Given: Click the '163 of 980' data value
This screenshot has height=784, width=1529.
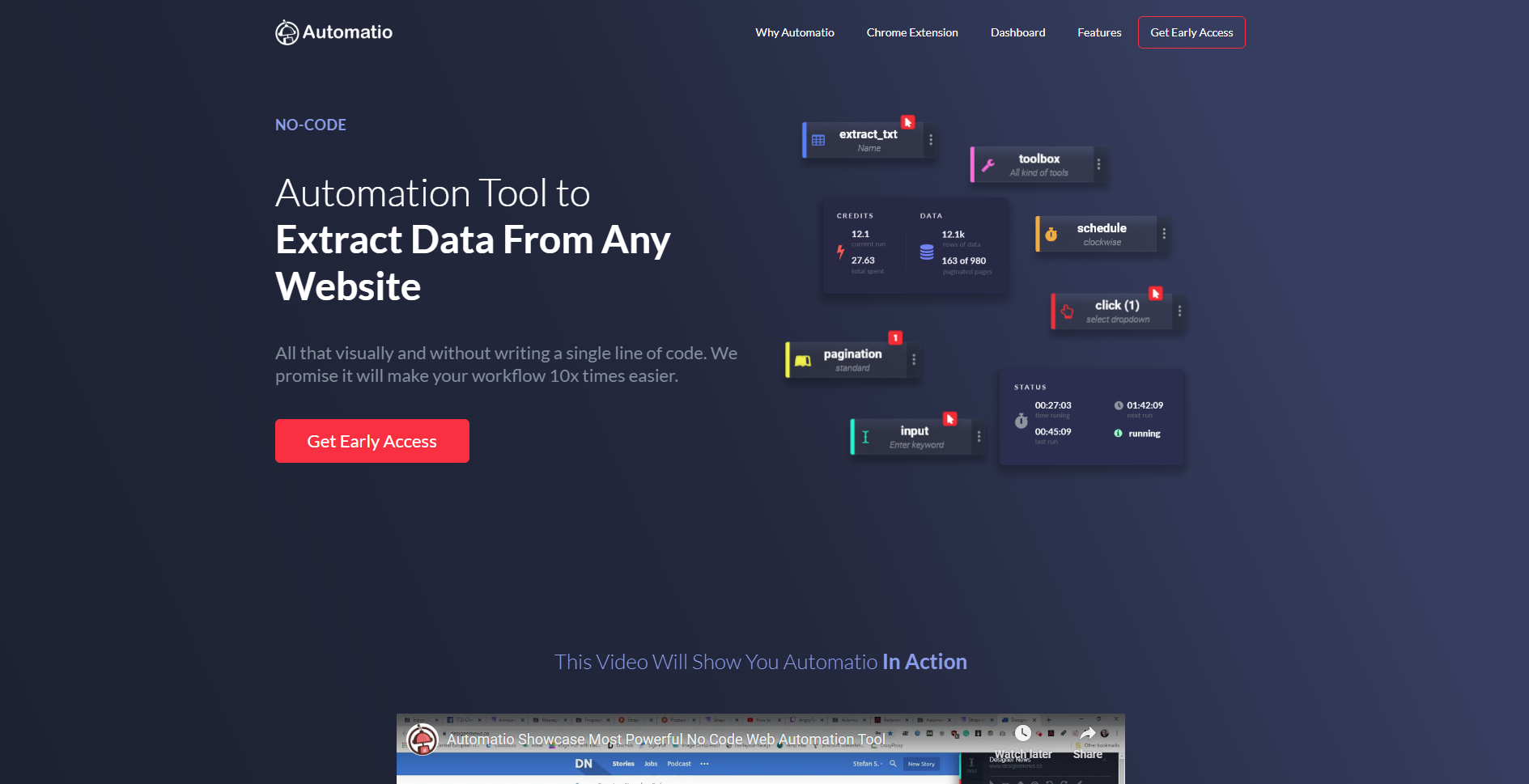Looking at the screenshot, I should [964, 261].
